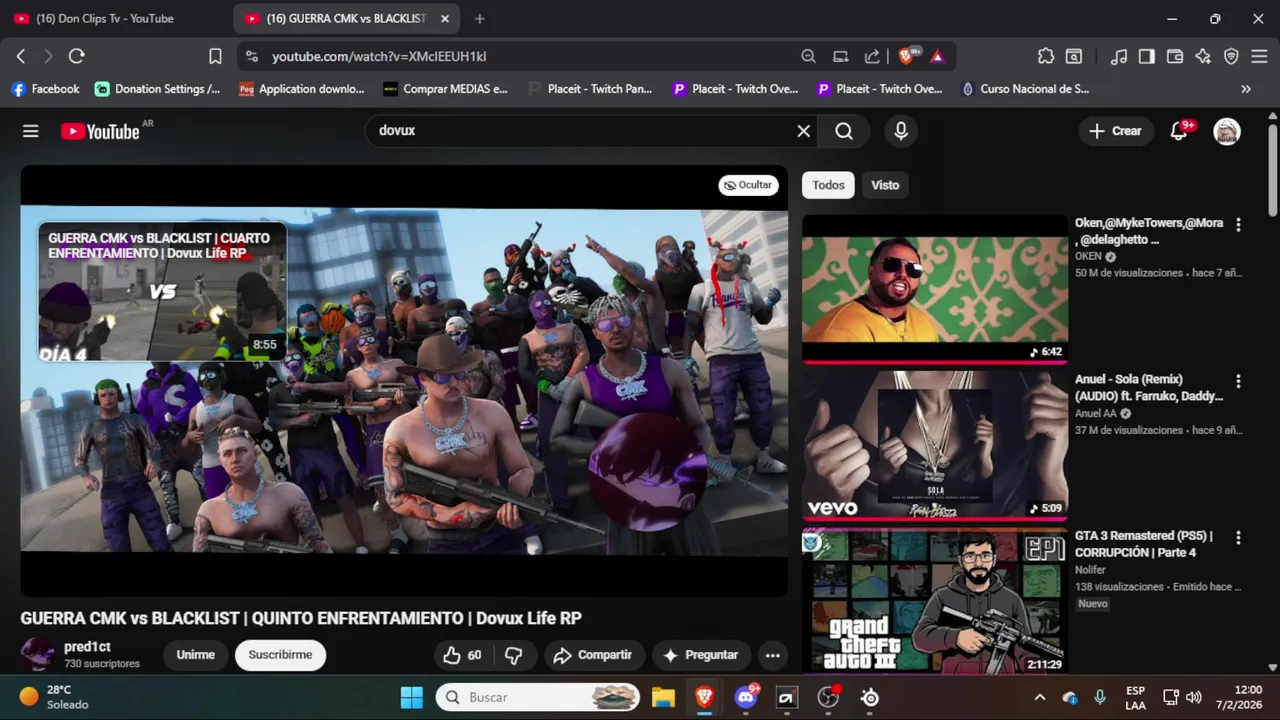1280x720 pixels.
Task: Click the Unirme button
Action: 196,655
